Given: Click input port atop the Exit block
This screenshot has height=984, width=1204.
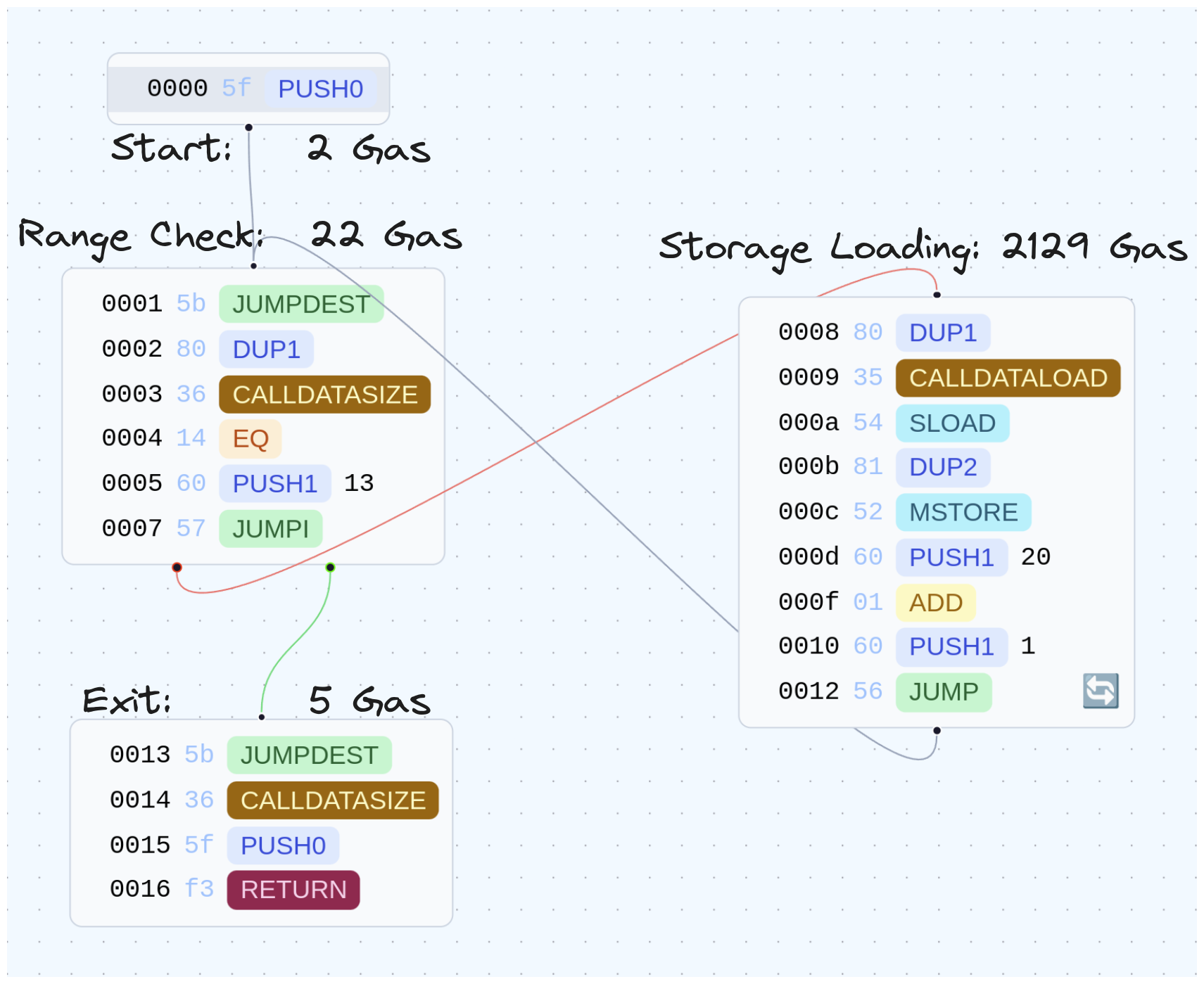Looking at the screenshot, I should [x=262, y=717].
